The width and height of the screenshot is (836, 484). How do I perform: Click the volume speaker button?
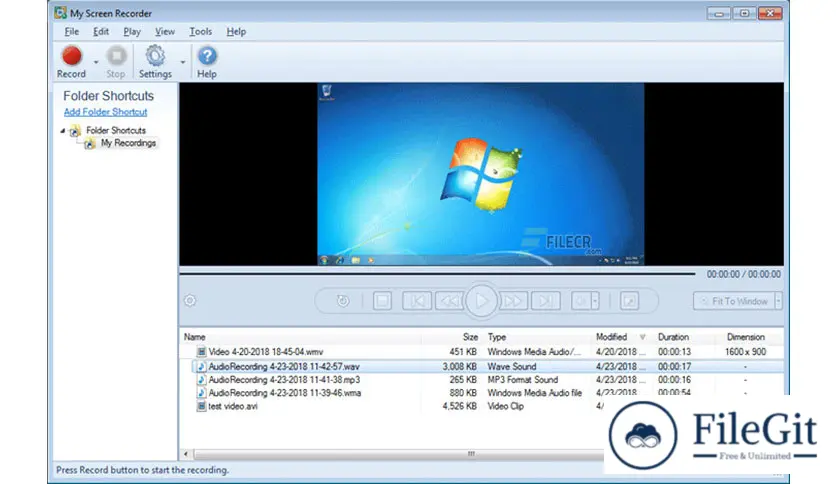point(581,301)
